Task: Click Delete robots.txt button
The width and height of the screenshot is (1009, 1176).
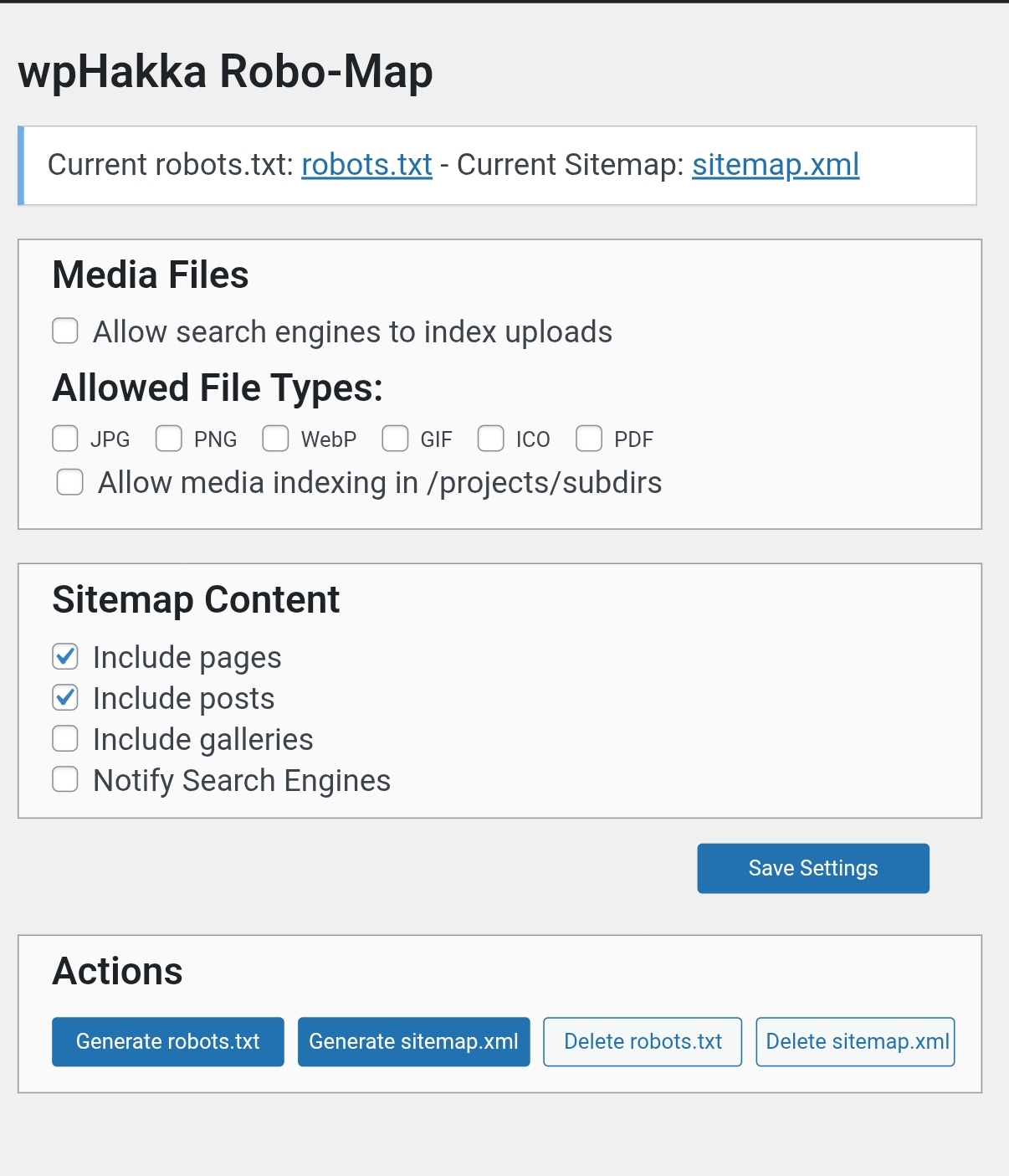Action: [x=643, y=1042]
